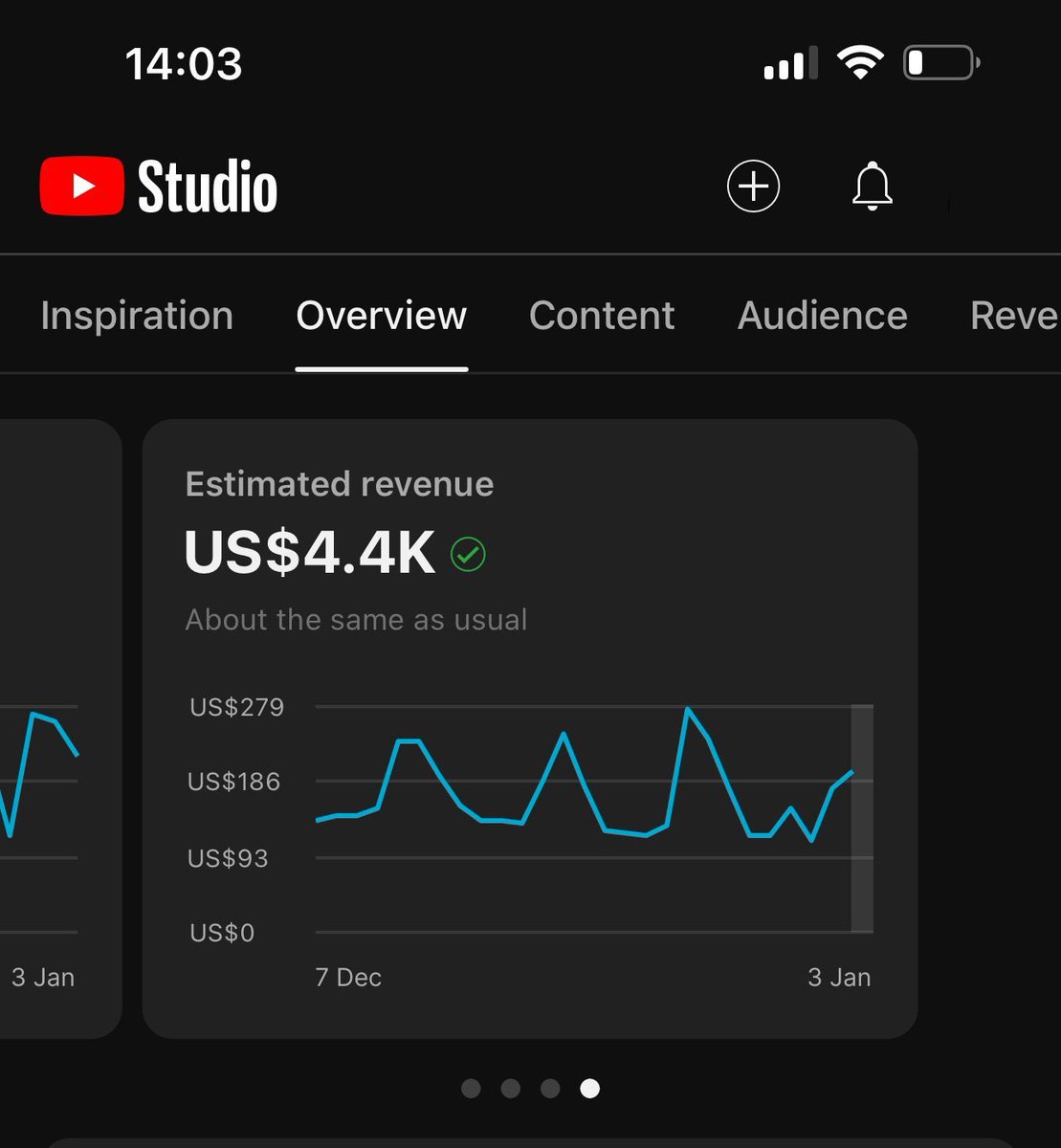1061x1148 pixels.
Task: Tap the Estimated revenue card heading
Action: (339, 484)
